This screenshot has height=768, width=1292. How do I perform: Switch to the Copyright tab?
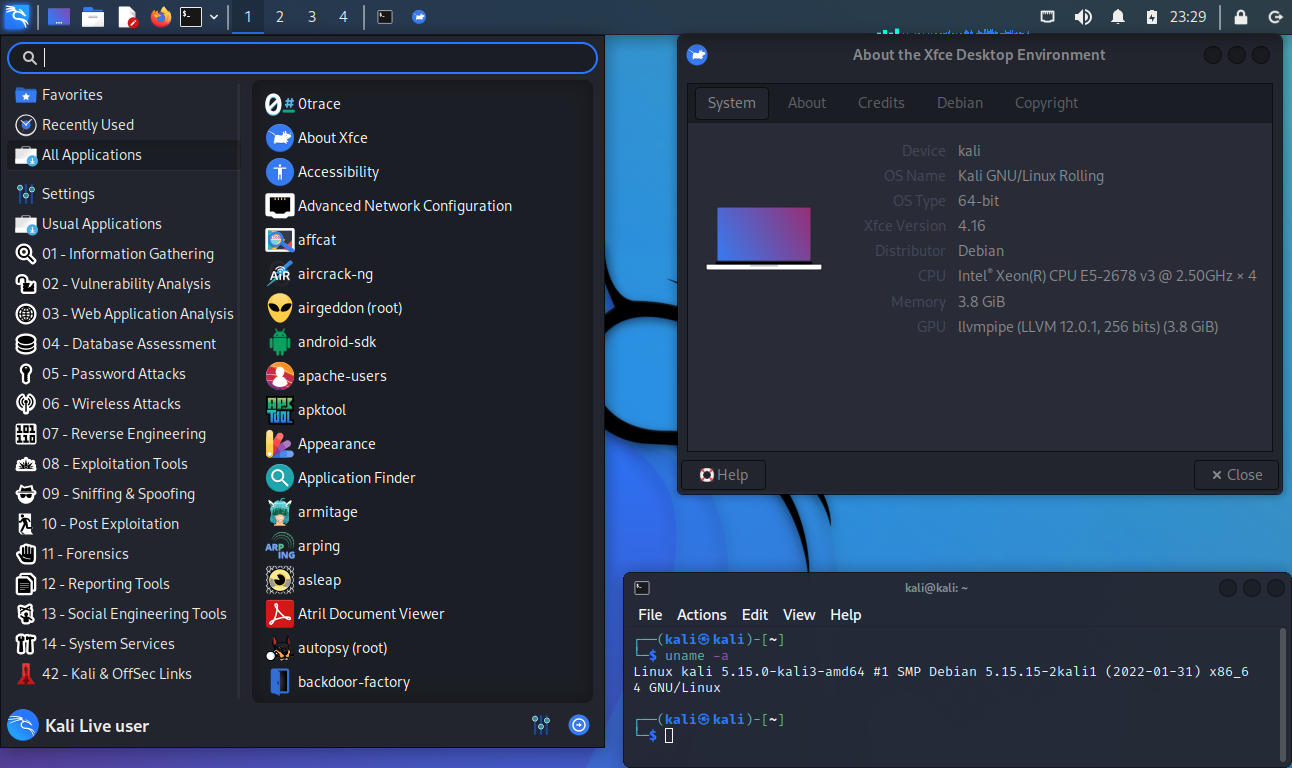1046,103
